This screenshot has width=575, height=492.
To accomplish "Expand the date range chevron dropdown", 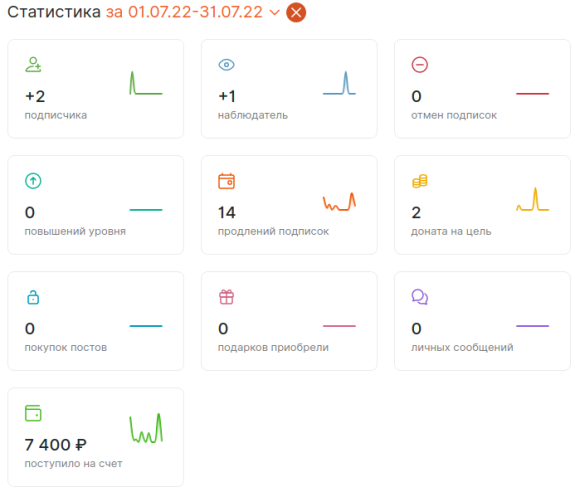I will coord(274,12).
